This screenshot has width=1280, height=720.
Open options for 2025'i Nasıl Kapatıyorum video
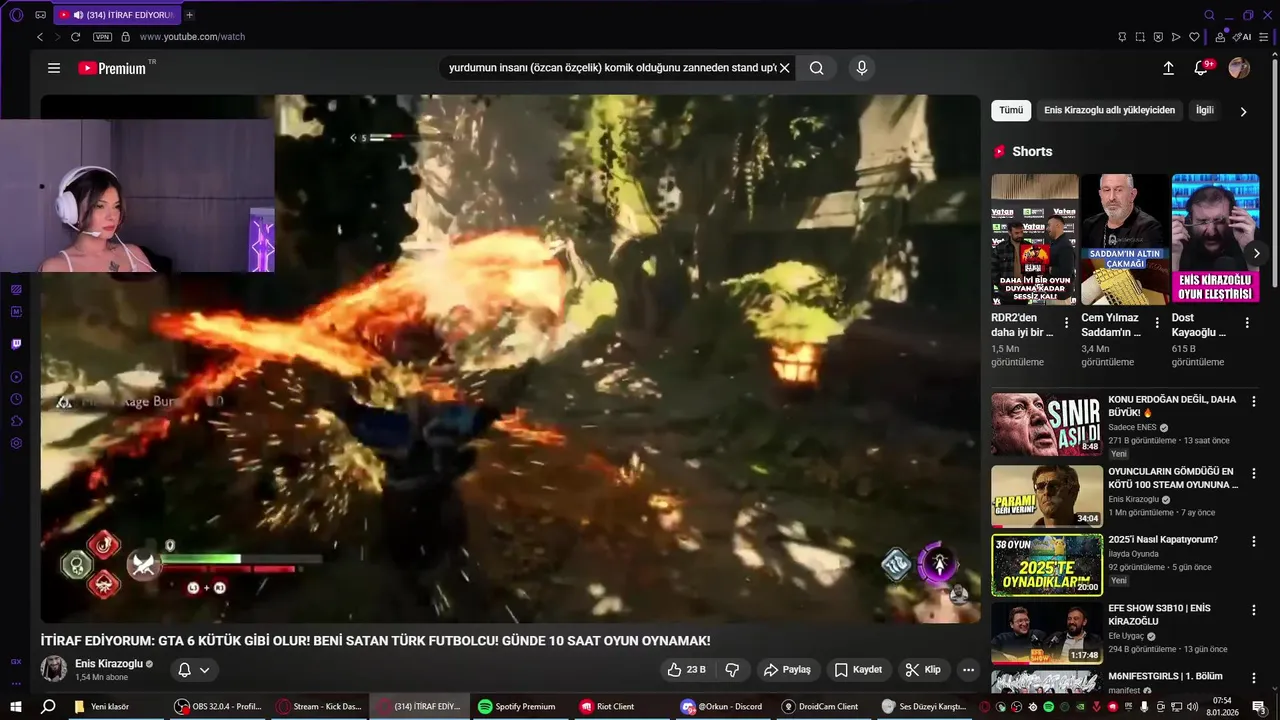(1253, 541)
